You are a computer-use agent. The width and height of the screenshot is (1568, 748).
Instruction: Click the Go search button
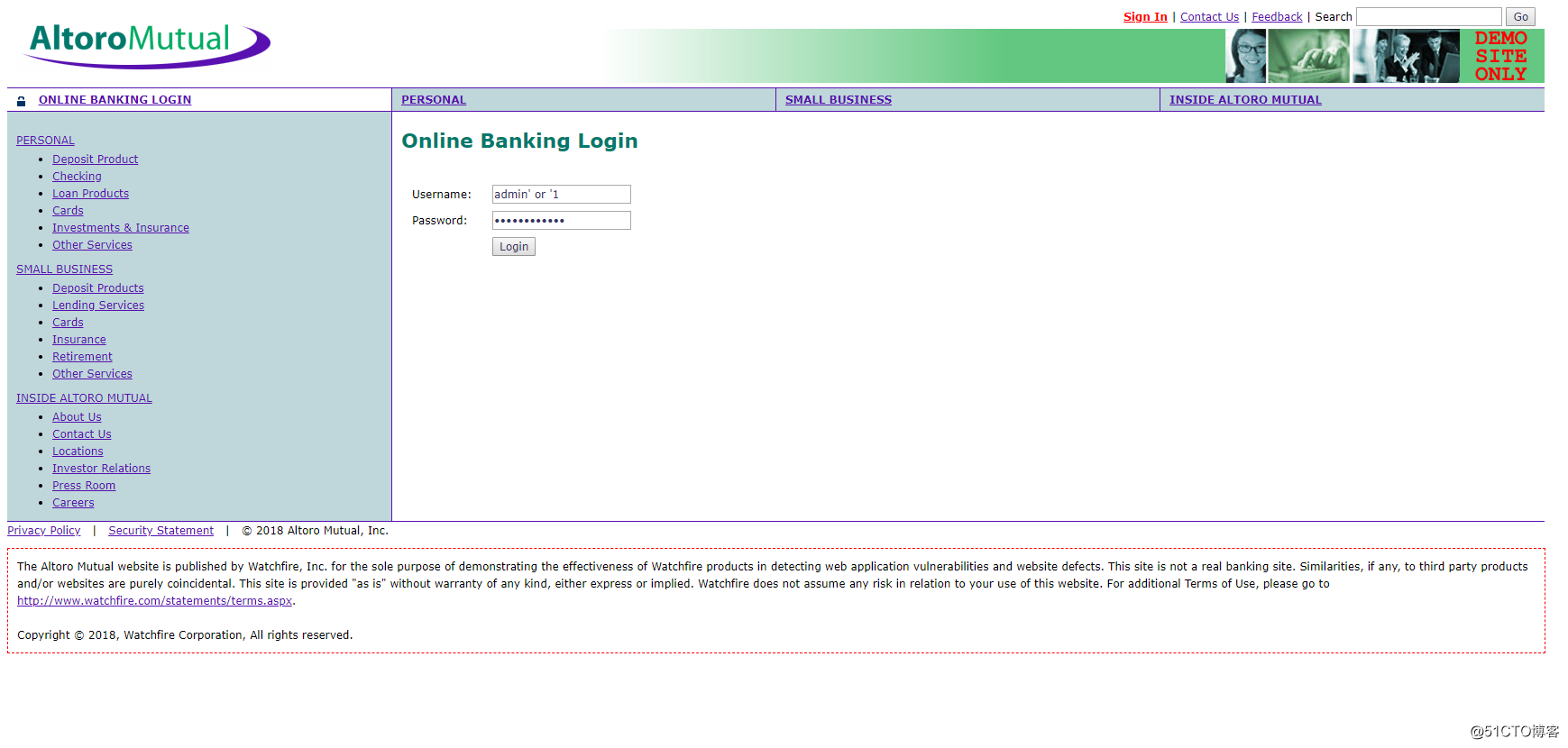coord(1520,17)
